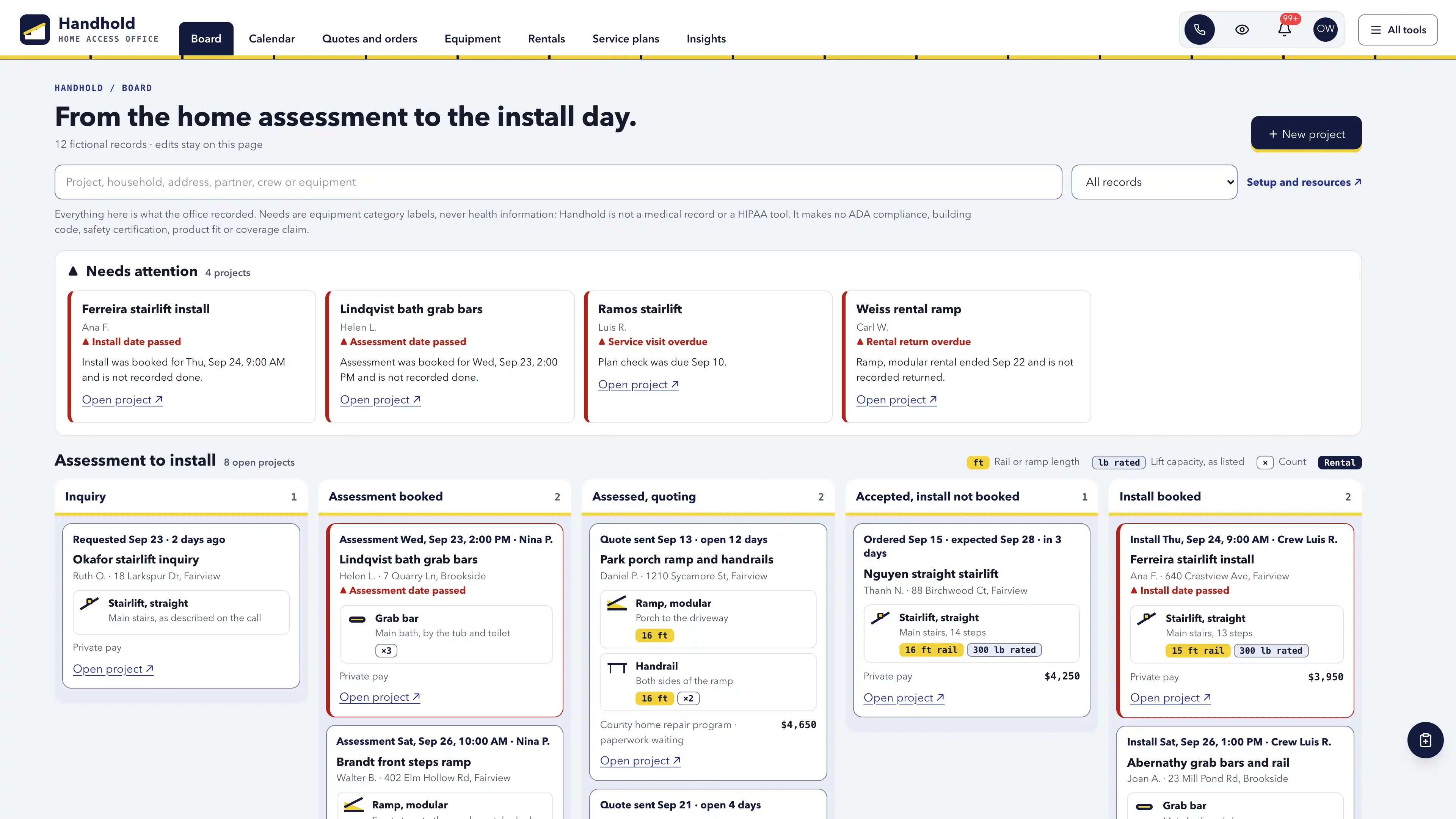Click the Rental legend badge
Image resolution: width=1456 pixels, height=819 pixels.
[x=1340, y=462]
